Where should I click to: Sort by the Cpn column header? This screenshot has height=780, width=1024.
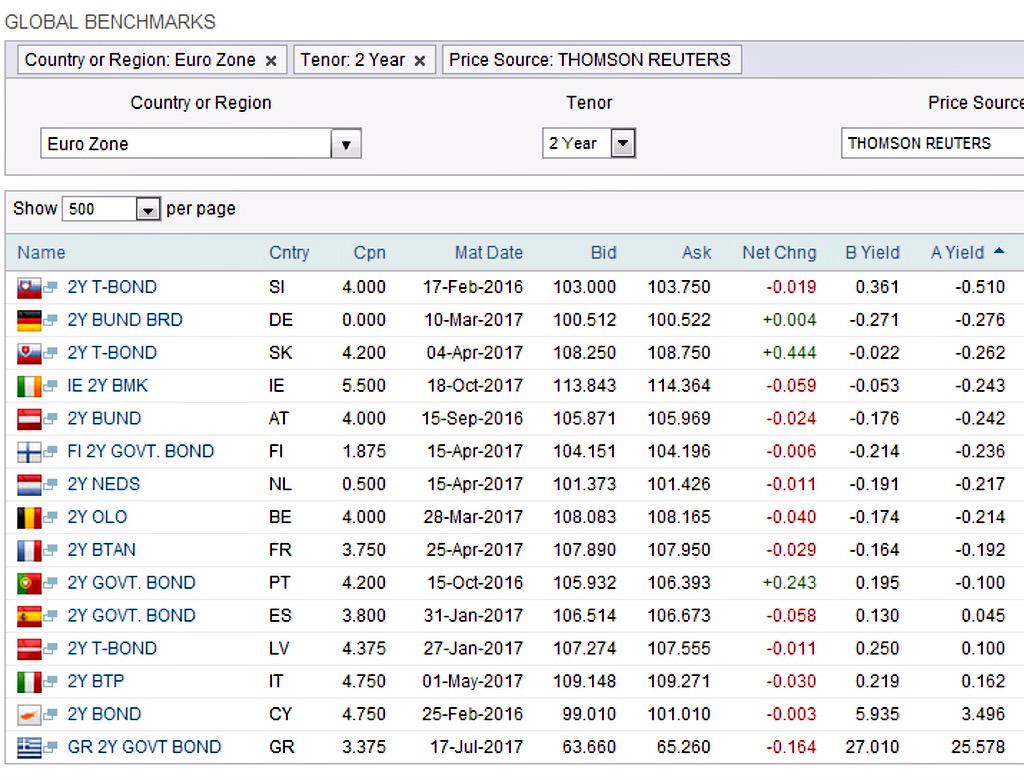[370, 253]
